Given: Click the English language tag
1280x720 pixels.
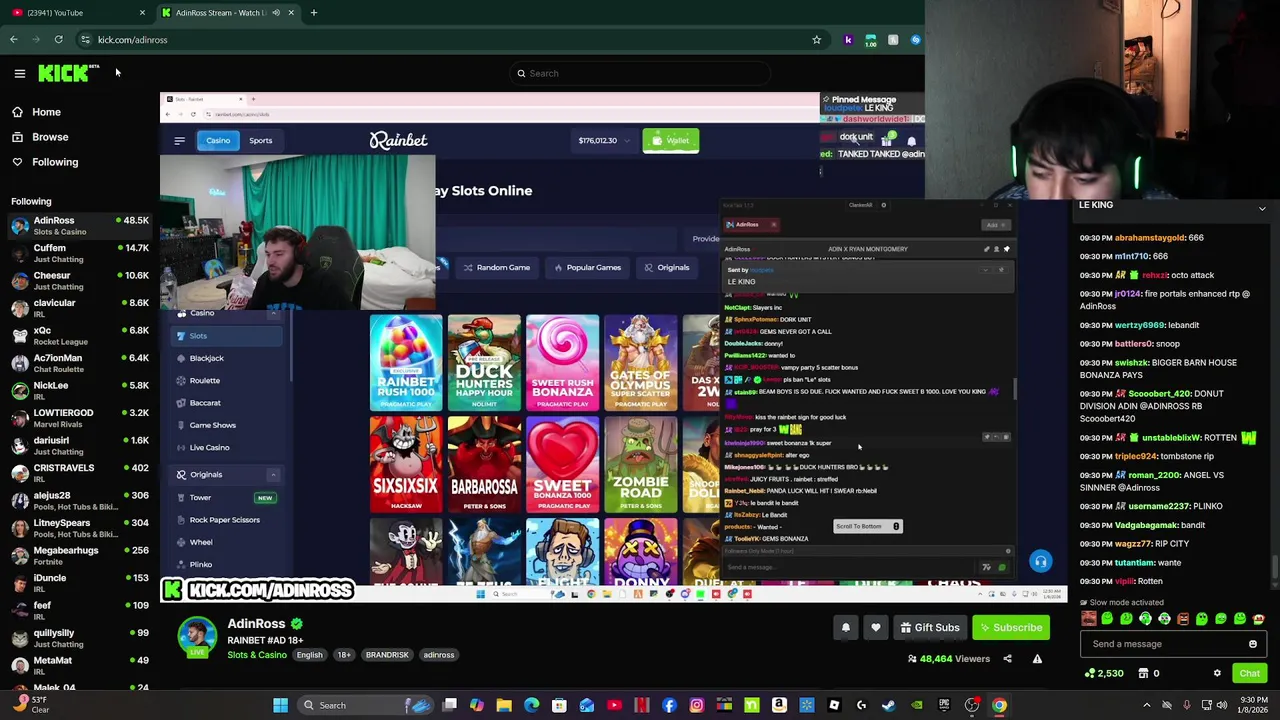Looking at the screenshot, I should 309,655.
